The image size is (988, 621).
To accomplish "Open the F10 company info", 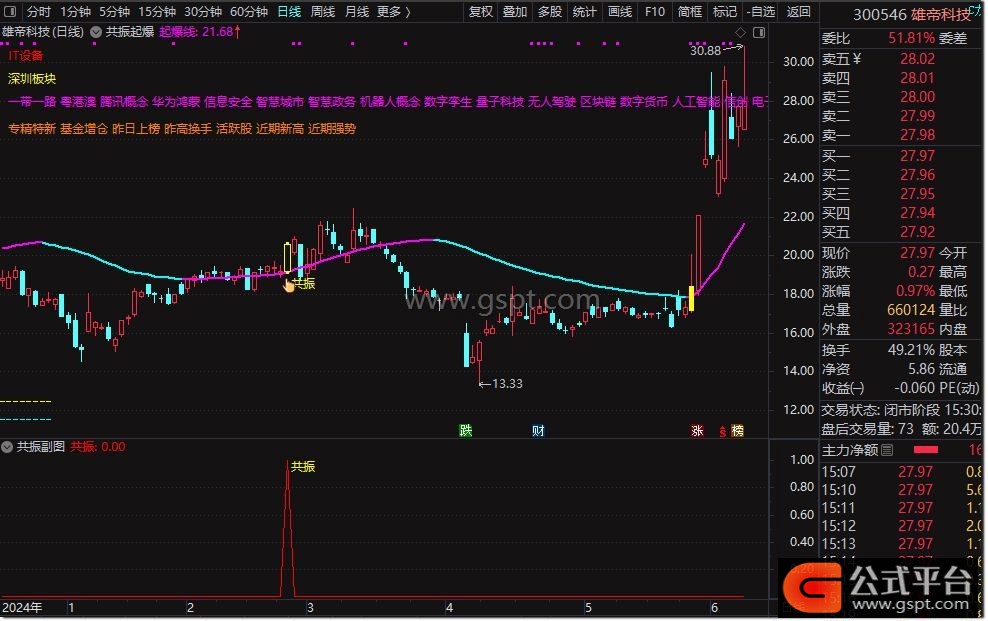I will pos(655,11).
